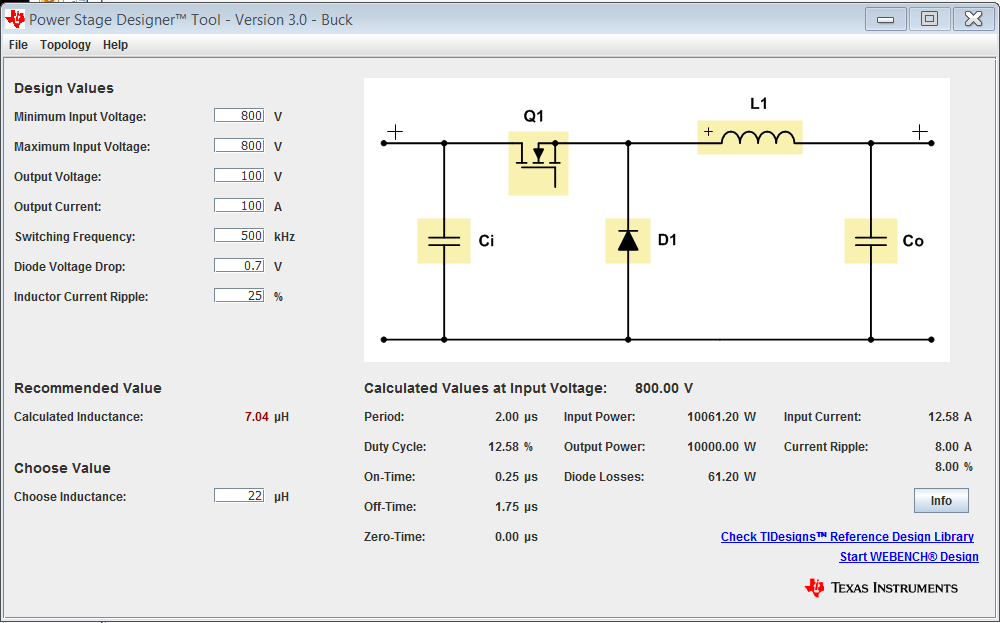Click the Input Power value 10061.20 W
The image size is (1000, 623).
tap(721, 417)
